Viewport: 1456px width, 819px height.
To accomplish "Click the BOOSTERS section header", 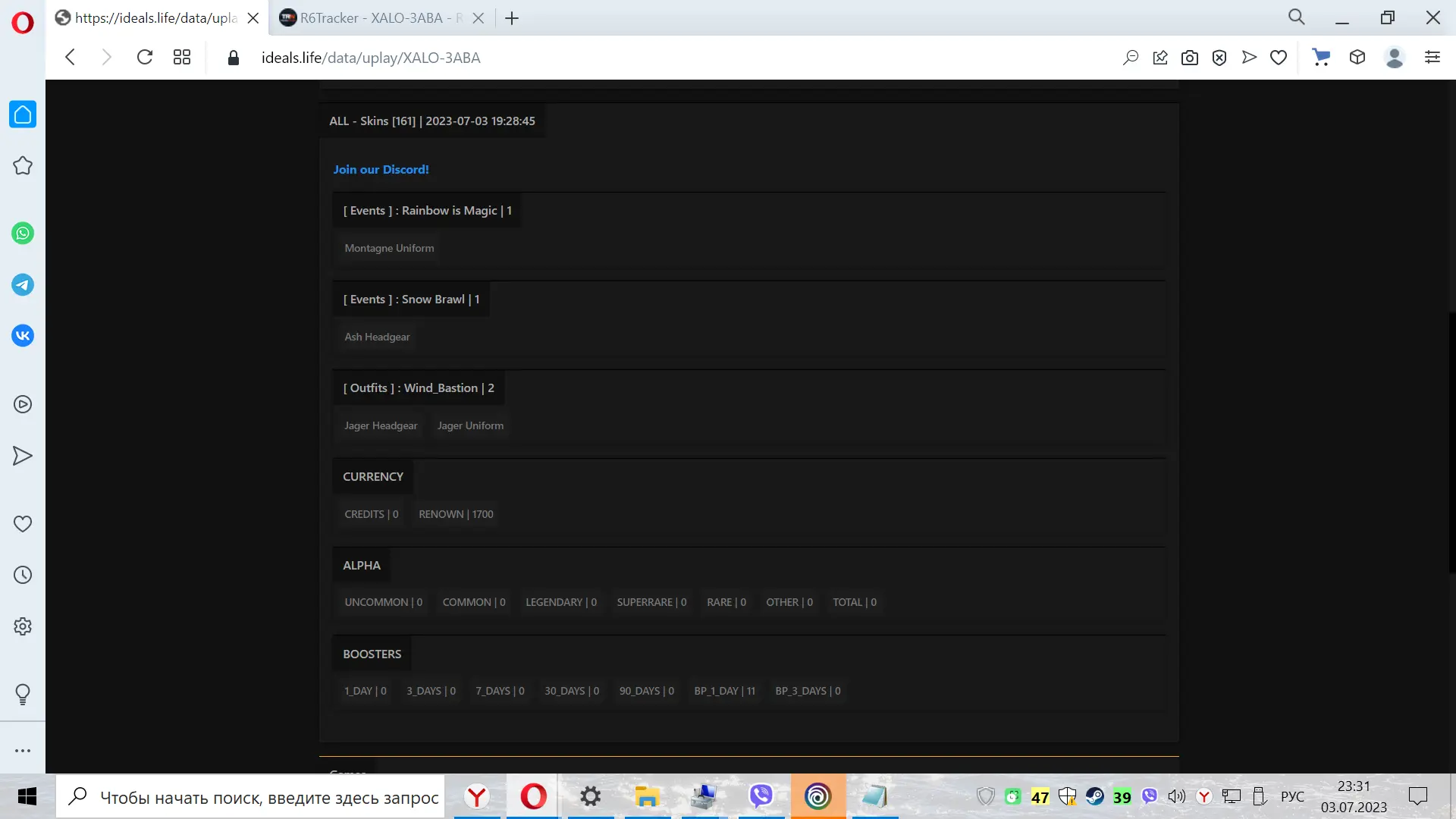I will 372,654.
